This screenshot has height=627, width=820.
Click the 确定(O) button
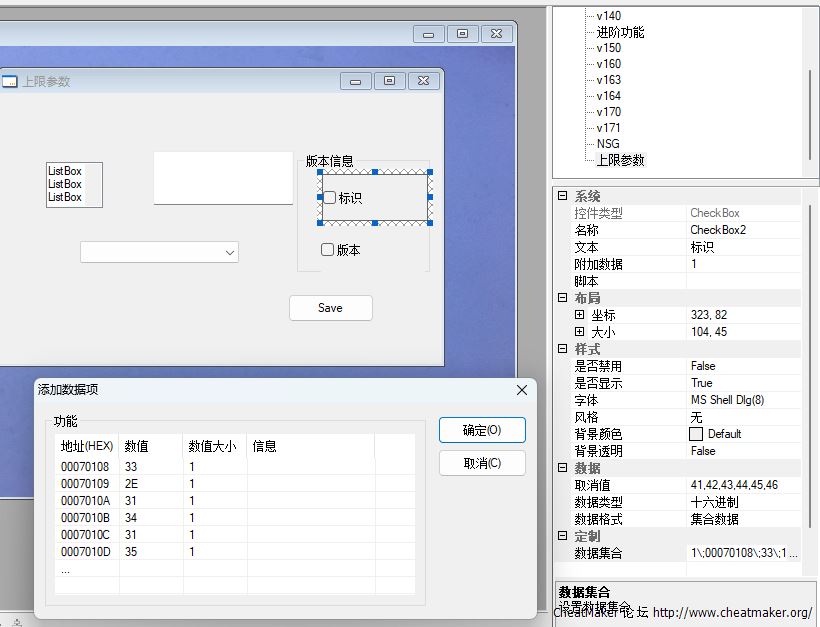pyautogui.click(x=482, y=430)
